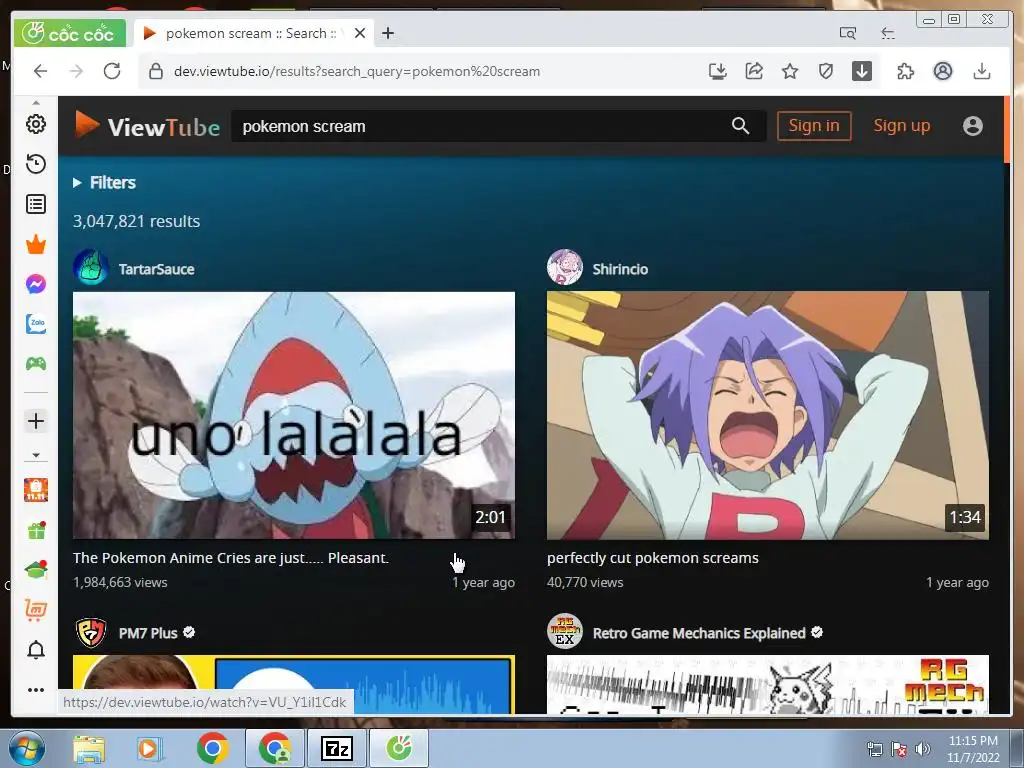This screenshot has height=768, width=1024.
Task: Click the page vertical scrollbar thumb
Action: click(1007, 130)
